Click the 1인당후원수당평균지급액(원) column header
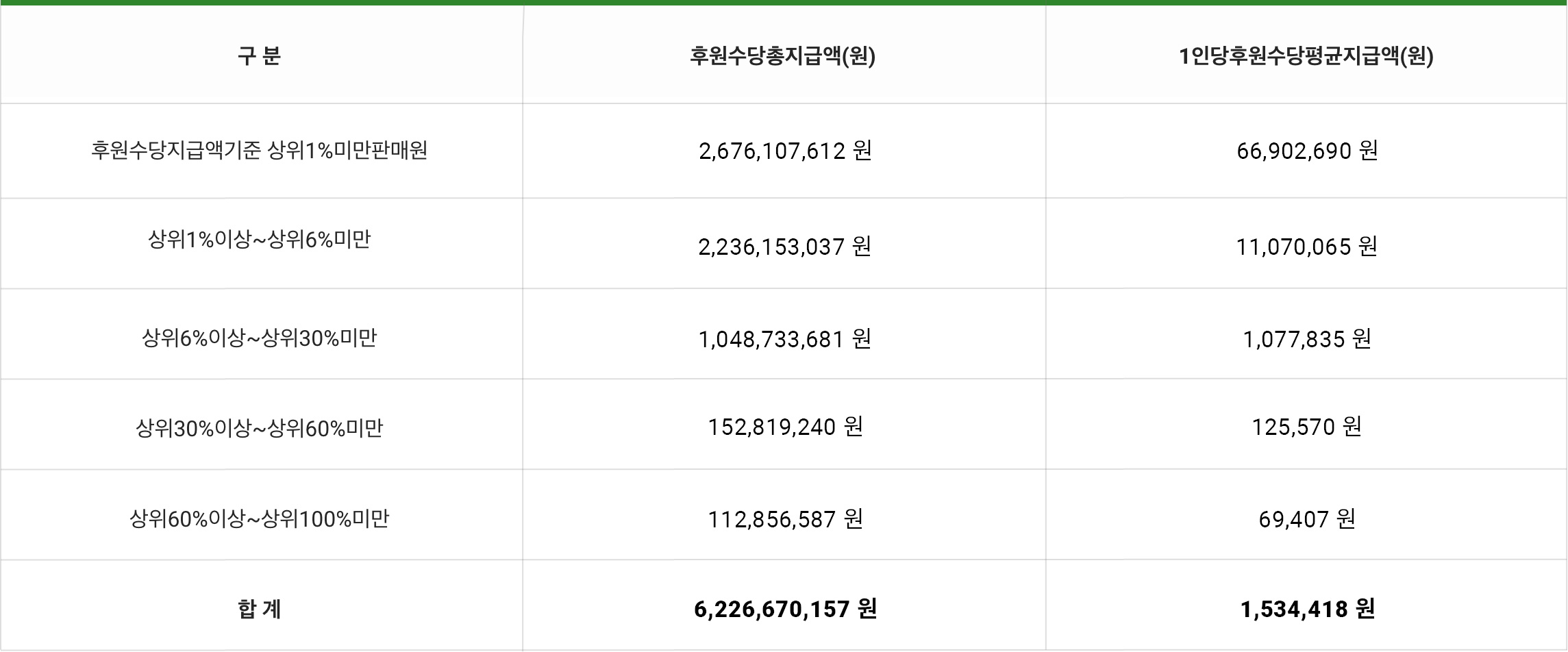This screenshot has width=1568, height=652. (x=1306, y=56)
